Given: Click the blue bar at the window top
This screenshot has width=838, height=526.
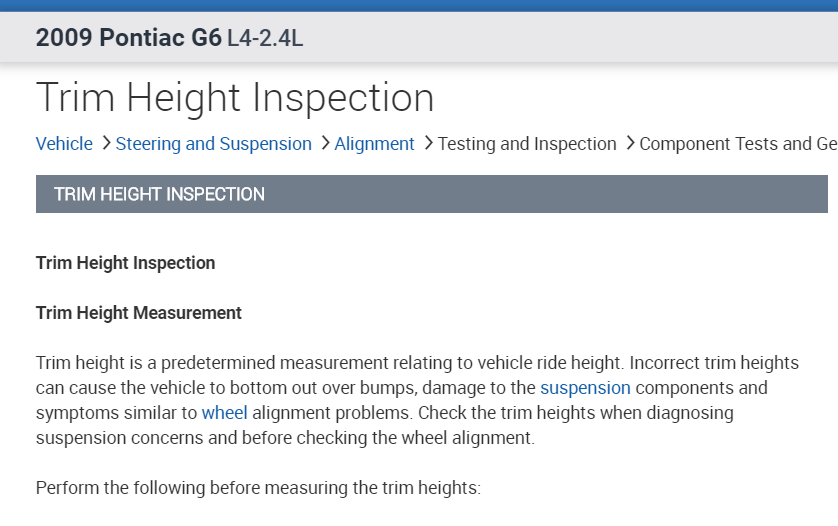Looking at the screenshot, I should click(419, 5).
